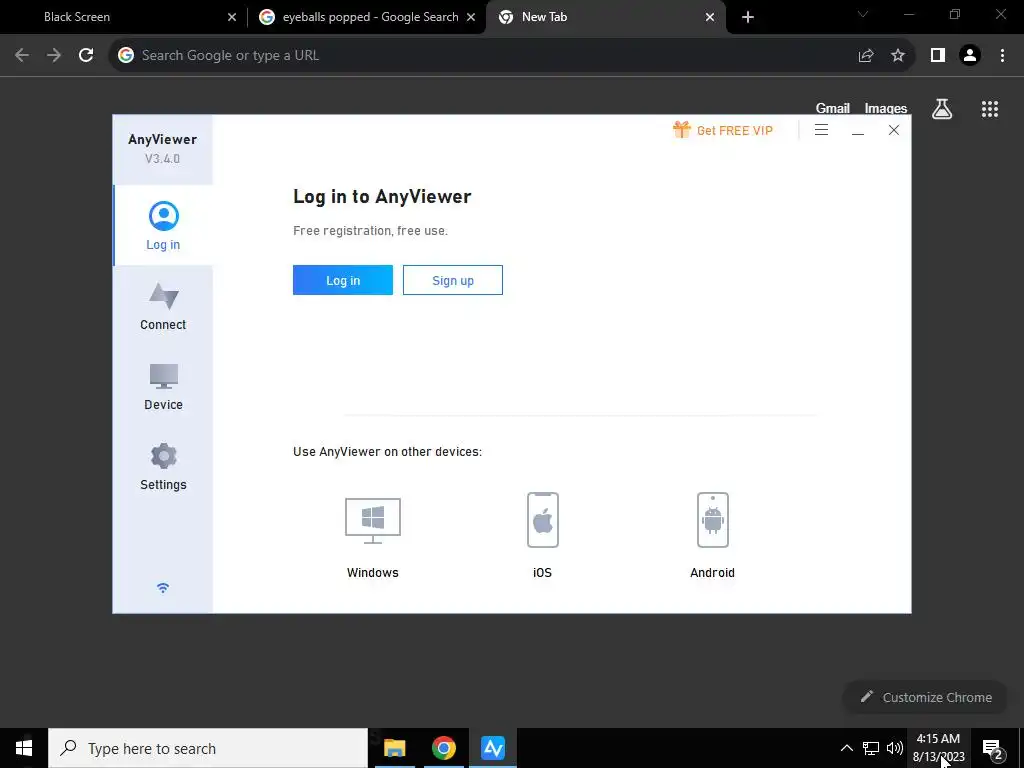The height and width of the screenshot is (768, 1024).
Task: Open volume control in system tray
Action: (x=895, y=748)
